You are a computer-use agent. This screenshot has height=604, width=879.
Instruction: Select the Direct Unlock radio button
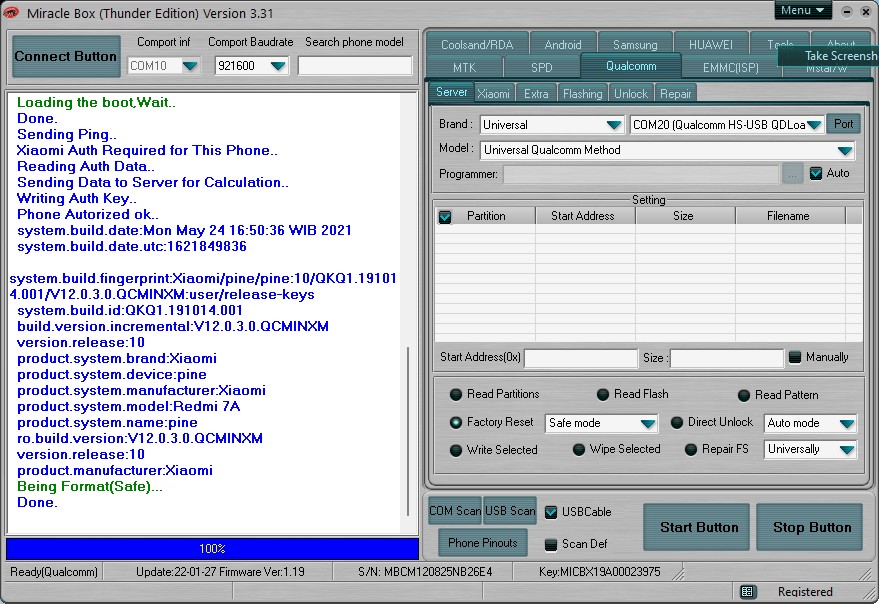coord(677,422)
